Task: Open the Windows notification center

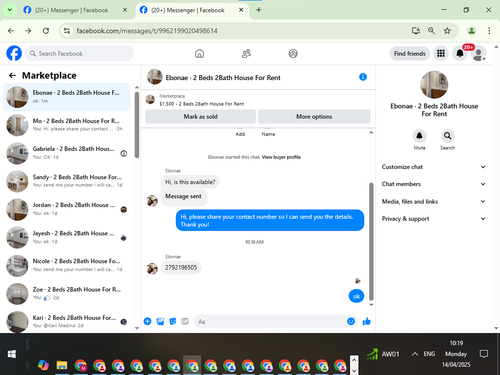Action: coord(484,354)
